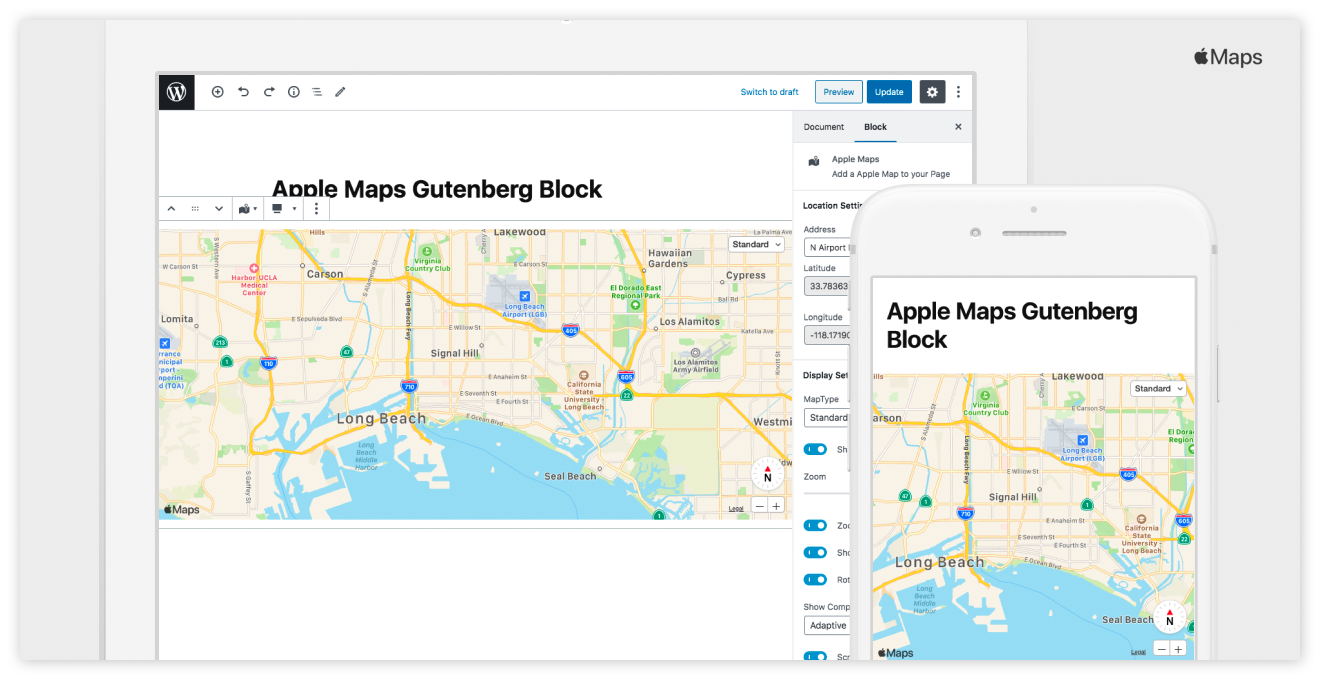This screenshot has height=679, width=1324.
Task: Click the Redo arrow icon
Action: coord(269,92)
